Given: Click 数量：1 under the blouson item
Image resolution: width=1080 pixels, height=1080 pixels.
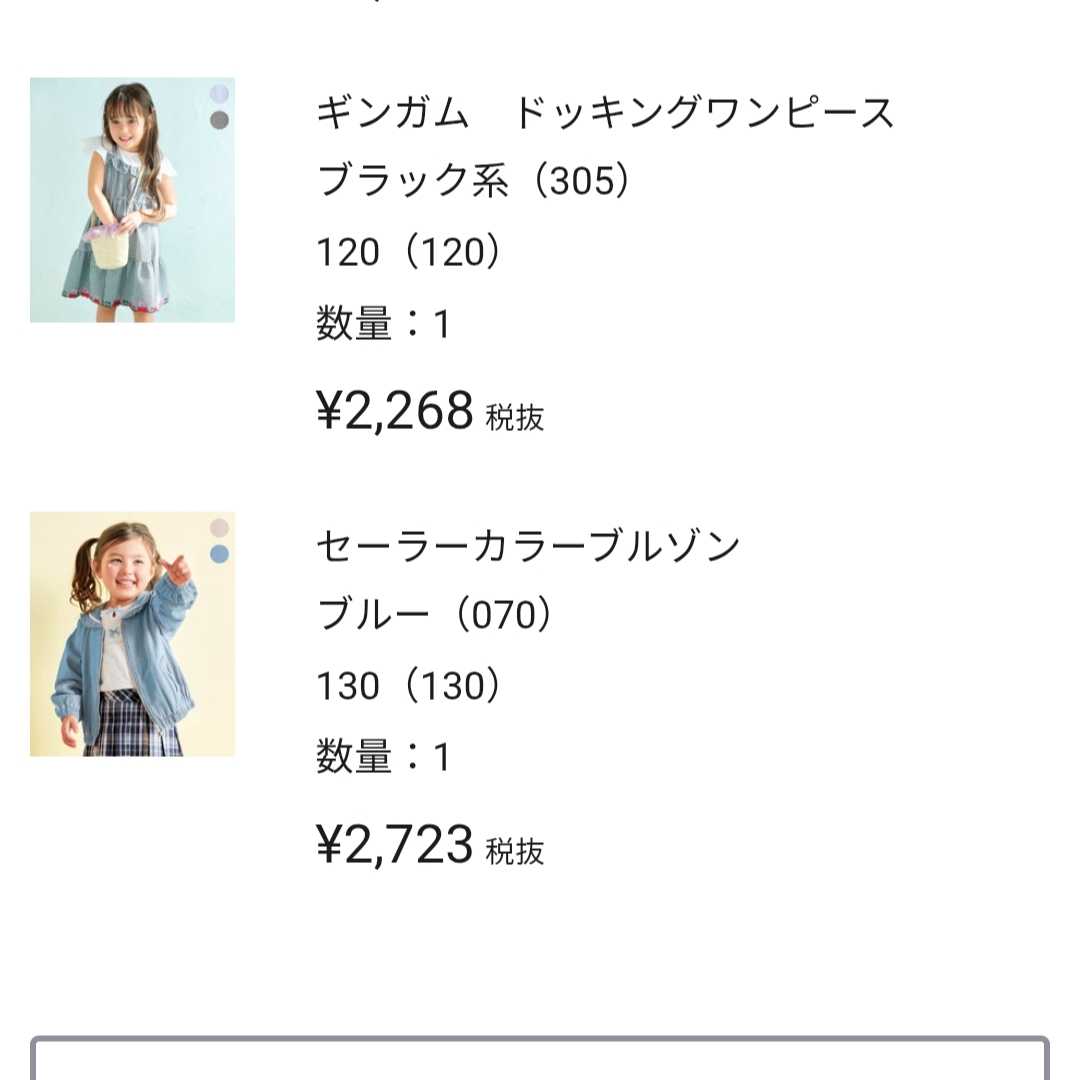Looking at the screenshot, I should pyautogui.click(x=383, y=756).
